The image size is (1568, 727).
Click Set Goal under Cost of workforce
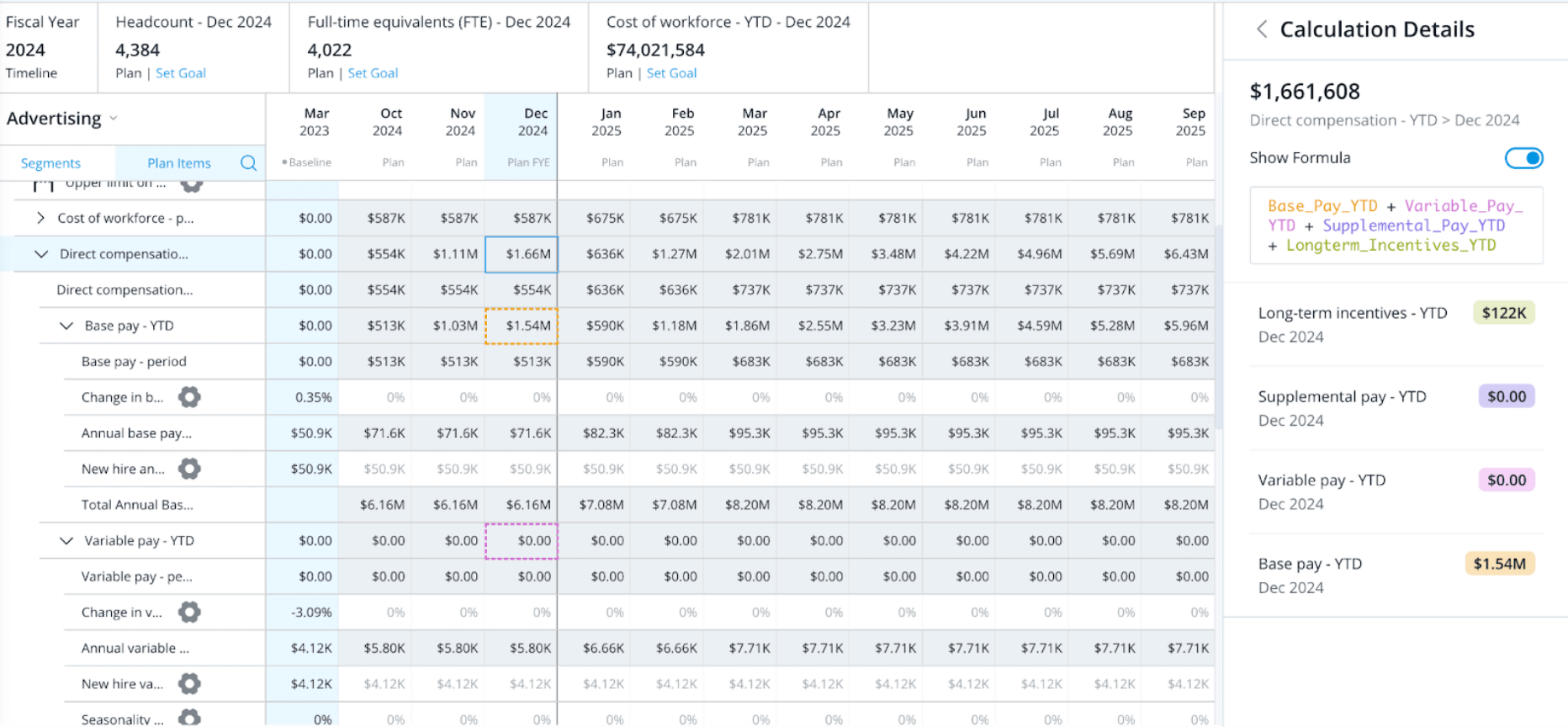pos(671,73)
